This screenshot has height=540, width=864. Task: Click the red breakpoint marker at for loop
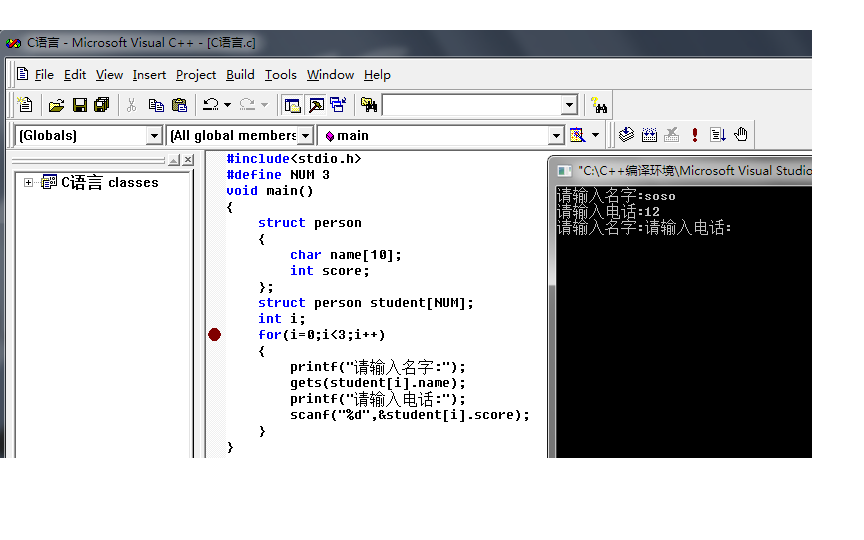(214, 334)
